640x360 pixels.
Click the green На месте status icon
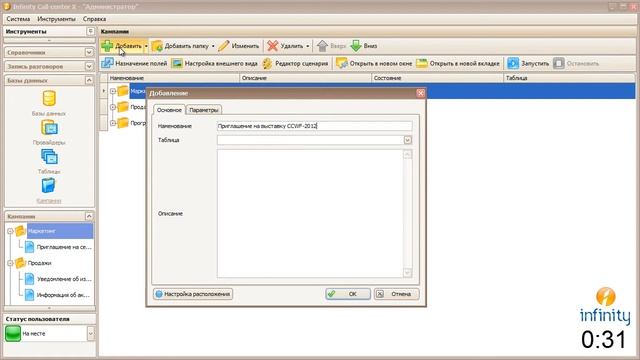click(13, 334)
